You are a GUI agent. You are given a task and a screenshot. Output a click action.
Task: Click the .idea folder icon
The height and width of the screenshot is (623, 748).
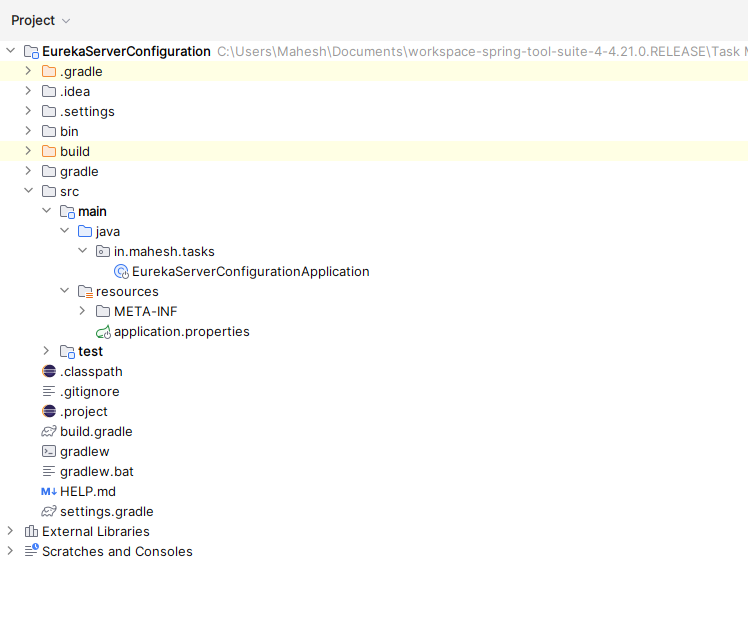(49, 91)
